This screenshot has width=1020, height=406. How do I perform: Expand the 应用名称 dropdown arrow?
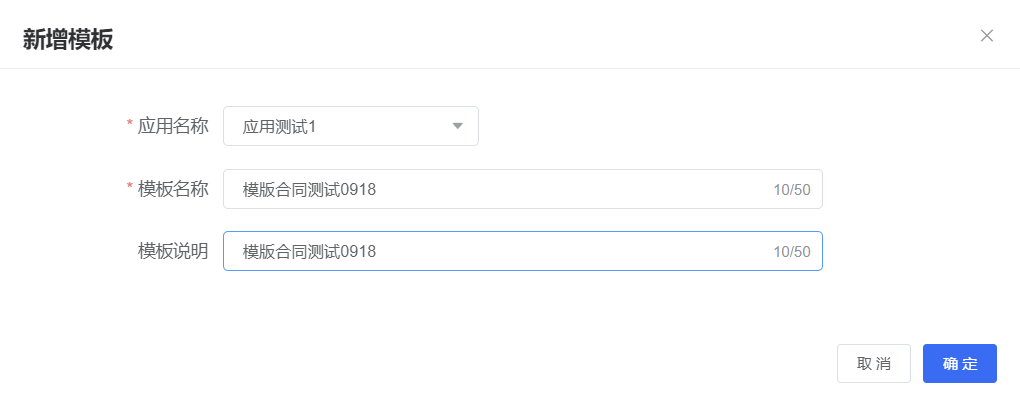(458, 126)
